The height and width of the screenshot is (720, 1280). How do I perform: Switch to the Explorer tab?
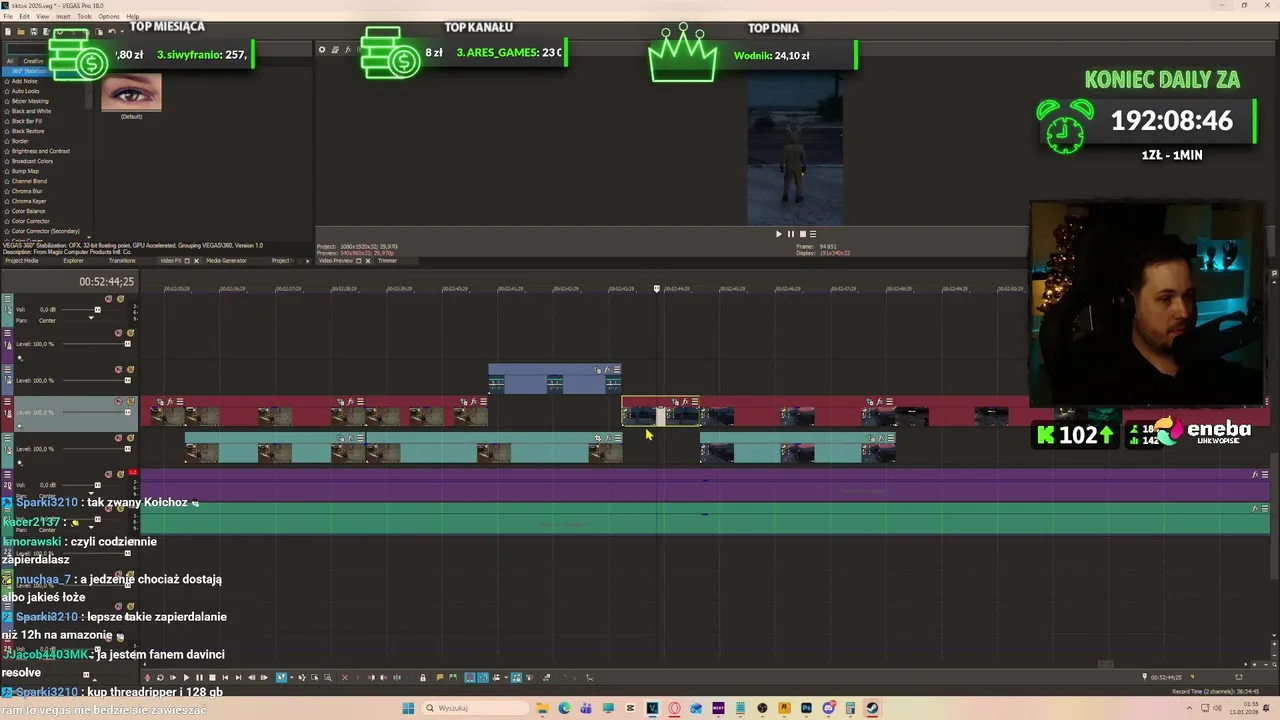click(74, 260)
